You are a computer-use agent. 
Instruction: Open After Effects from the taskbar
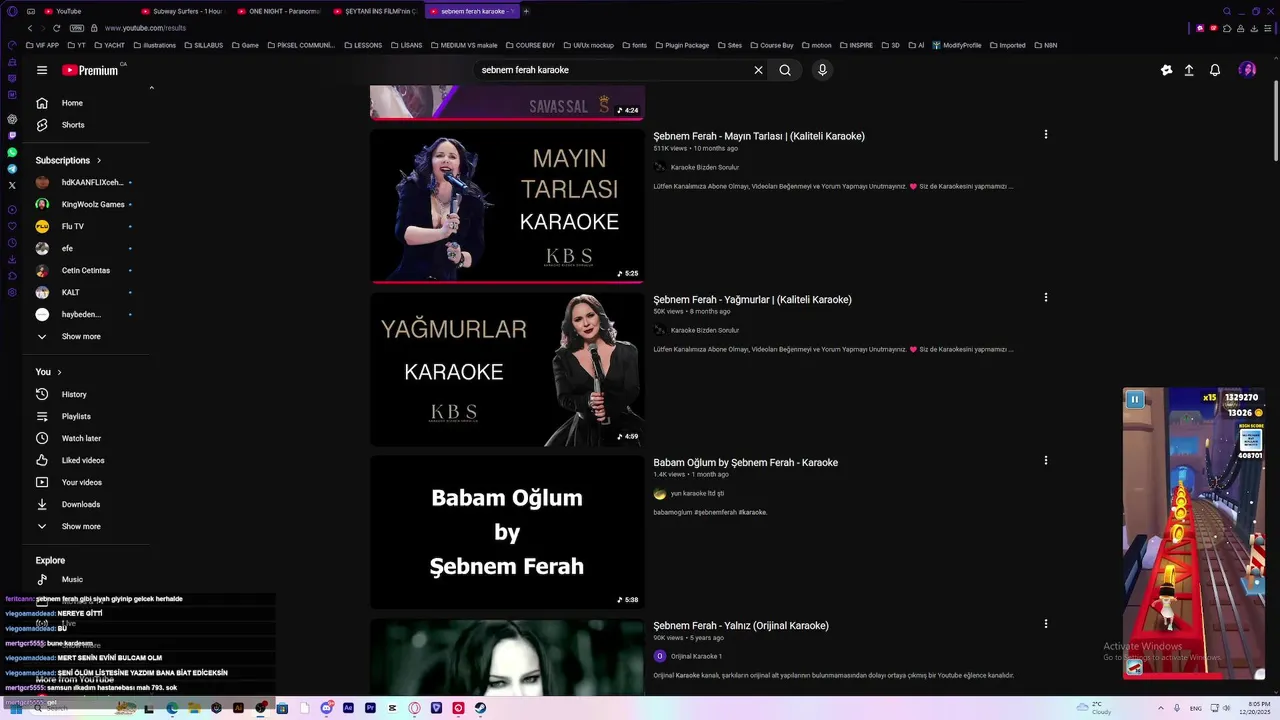[x=348, y=708]
